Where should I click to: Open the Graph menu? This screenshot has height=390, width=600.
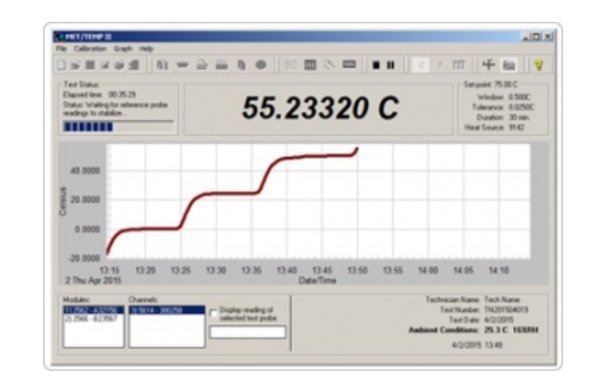click(x=123, y=49)
